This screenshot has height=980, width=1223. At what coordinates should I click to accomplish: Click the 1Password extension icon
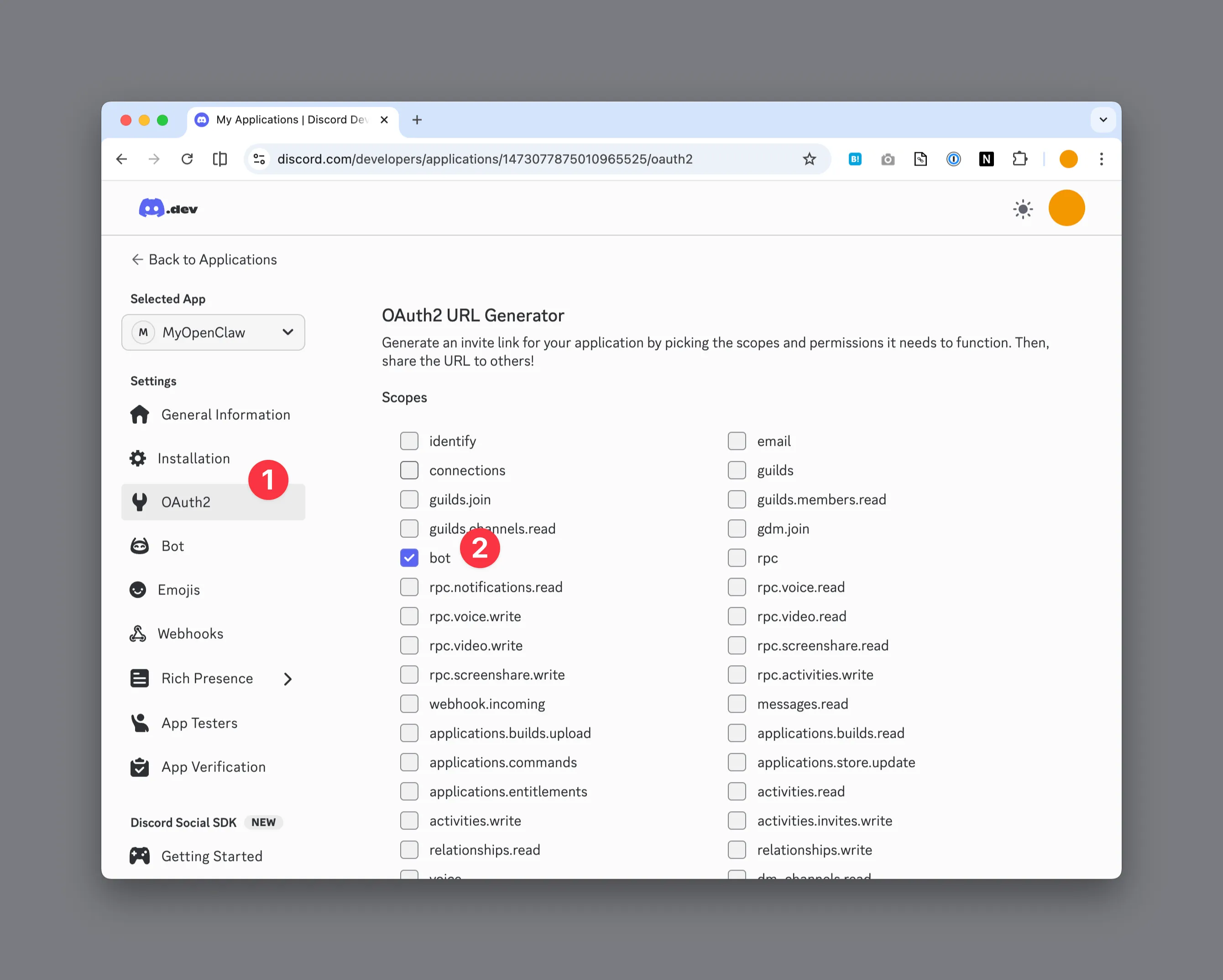point(953,159)
